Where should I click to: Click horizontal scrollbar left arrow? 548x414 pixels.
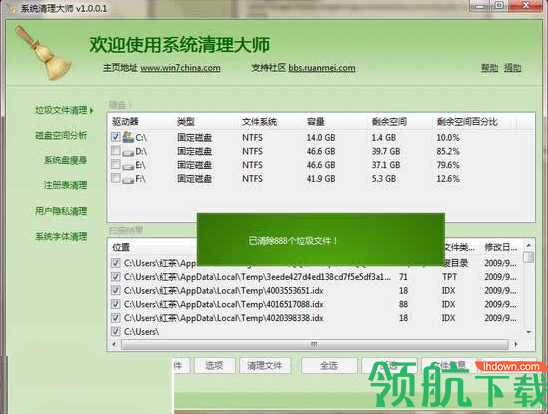(x=114, y=344)
